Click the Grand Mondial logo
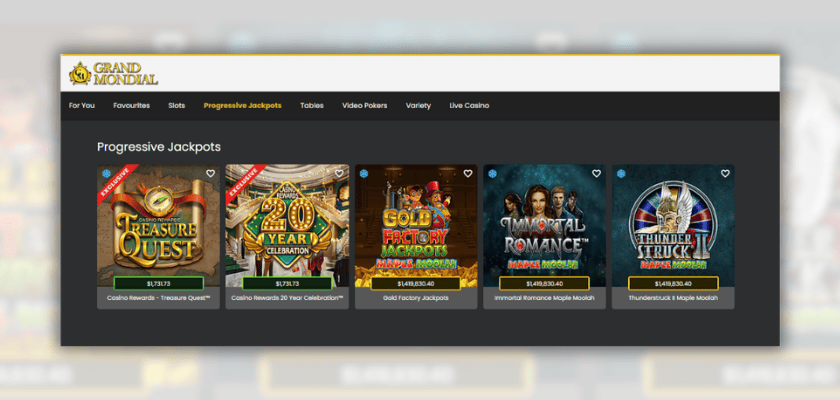840x400 pixels. coord(114,73)
